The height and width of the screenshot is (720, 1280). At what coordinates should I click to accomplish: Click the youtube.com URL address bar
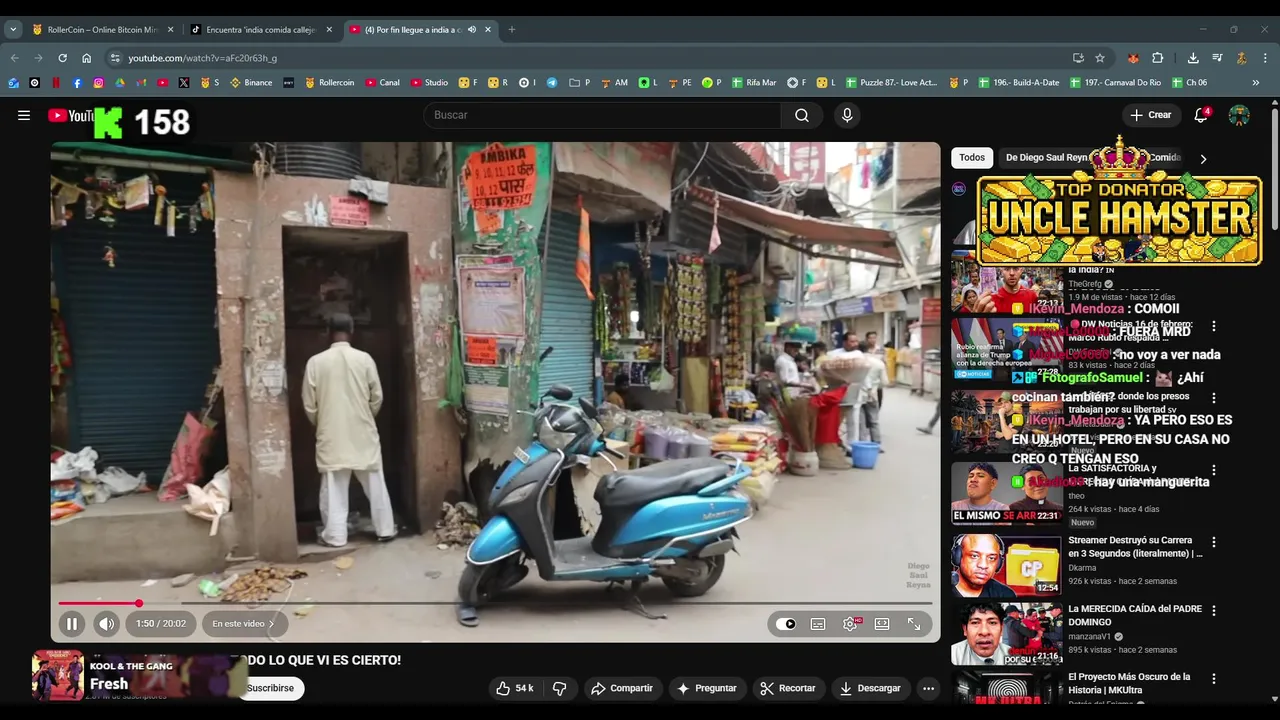click(588, 58)
